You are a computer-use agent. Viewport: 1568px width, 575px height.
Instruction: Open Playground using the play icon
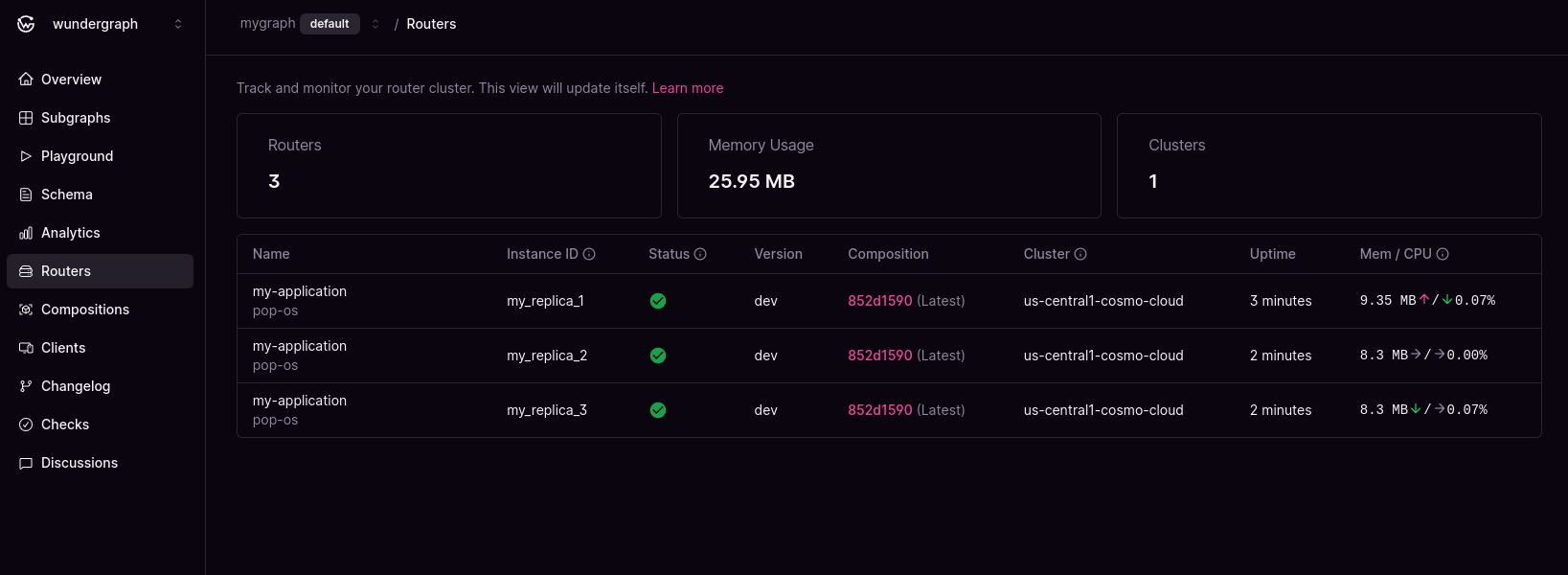[x=26, y=156]
